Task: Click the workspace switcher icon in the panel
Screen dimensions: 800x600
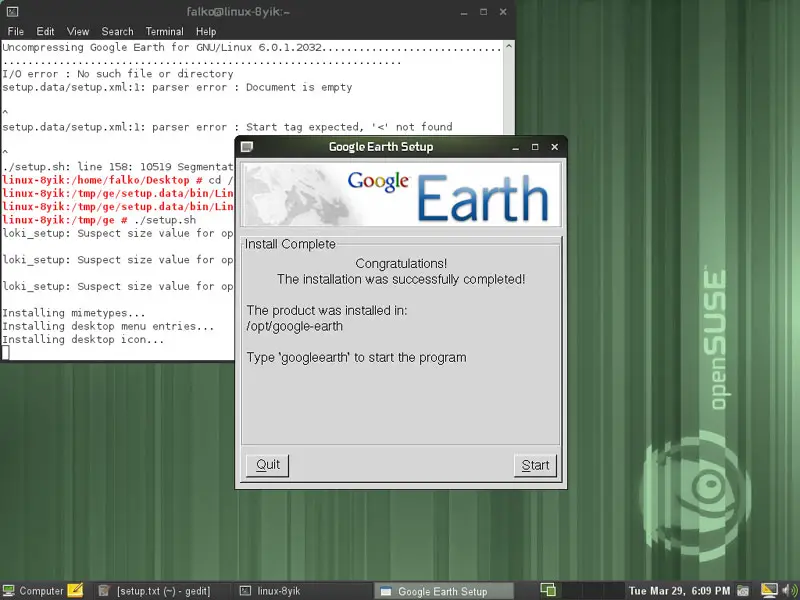Action: [x=548, y=590]
